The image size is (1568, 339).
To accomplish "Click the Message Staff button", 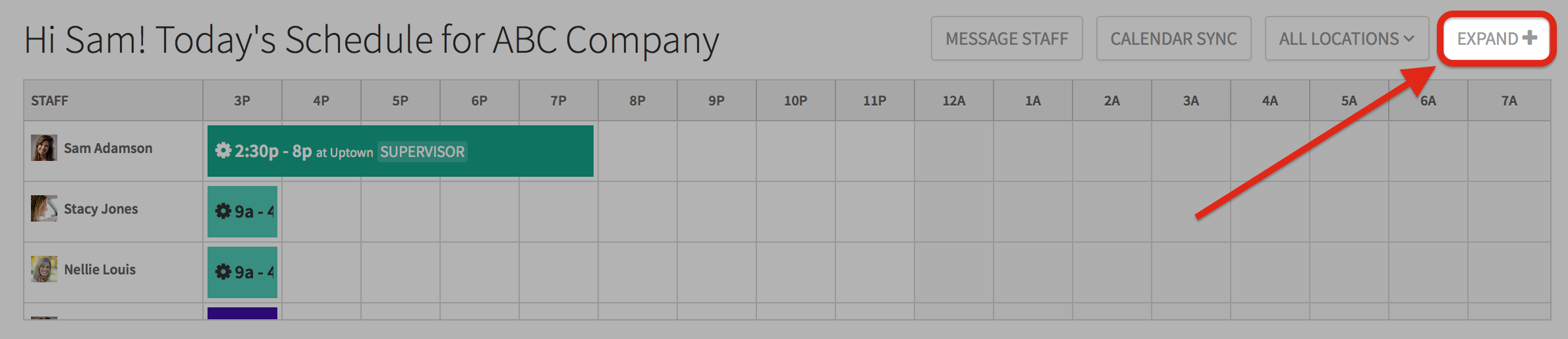I will click(x=1007, y=39).
